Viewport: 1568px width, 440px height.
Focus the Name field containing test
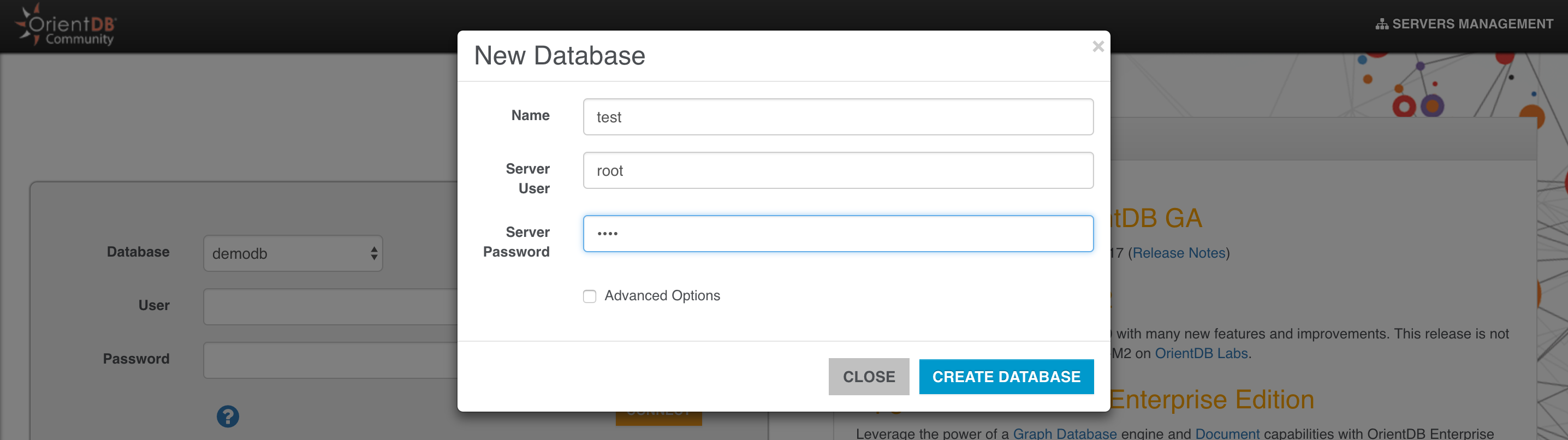838,117
